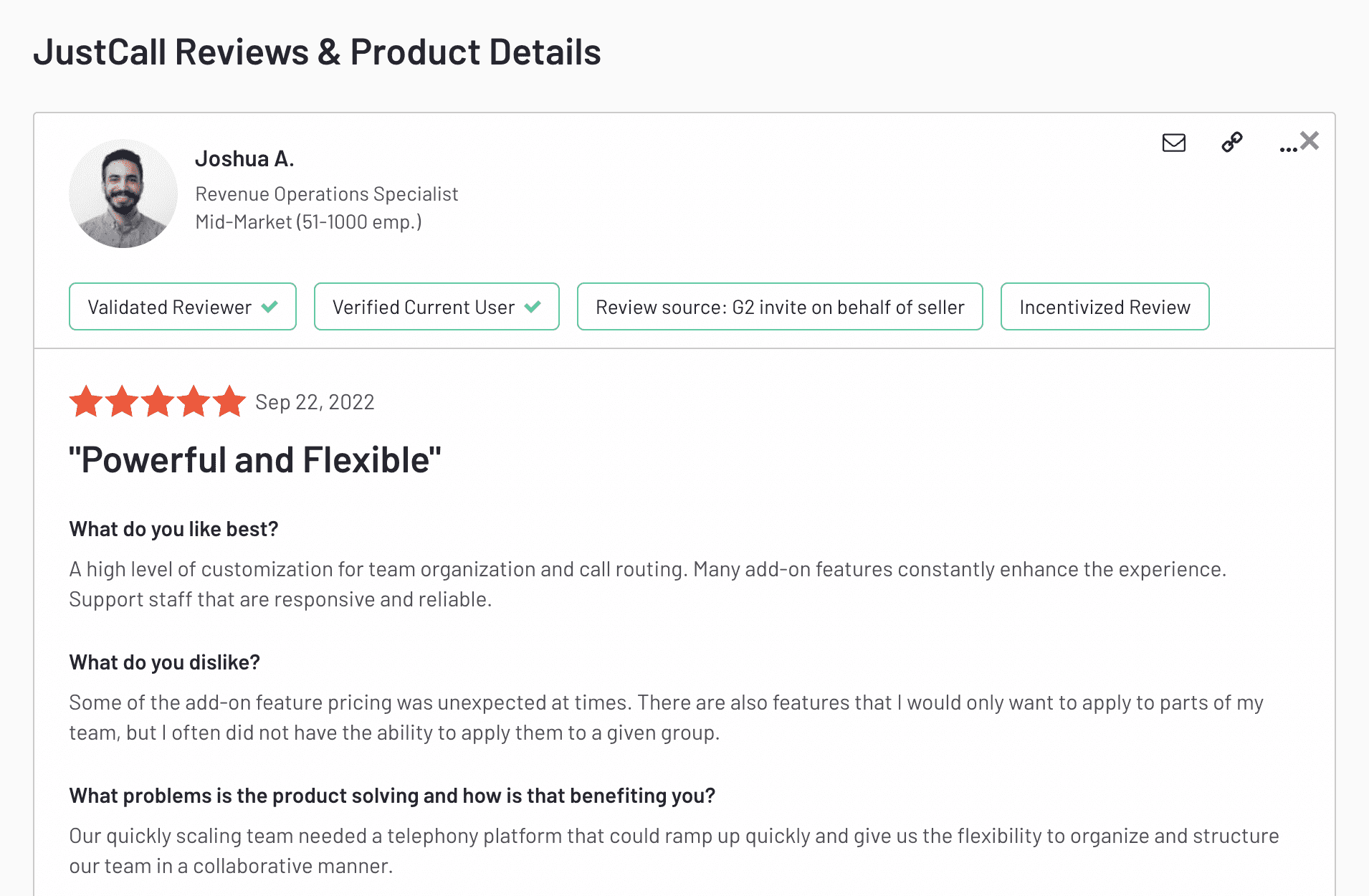Viewport: 1369px width, 896px height.
Task: Click the "What do you like best?" heading
Action: 173,529
